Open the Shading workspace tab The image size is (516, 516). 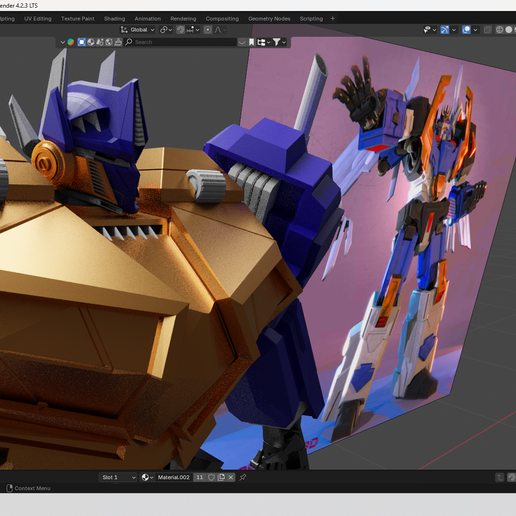click(x=114, y=19)
